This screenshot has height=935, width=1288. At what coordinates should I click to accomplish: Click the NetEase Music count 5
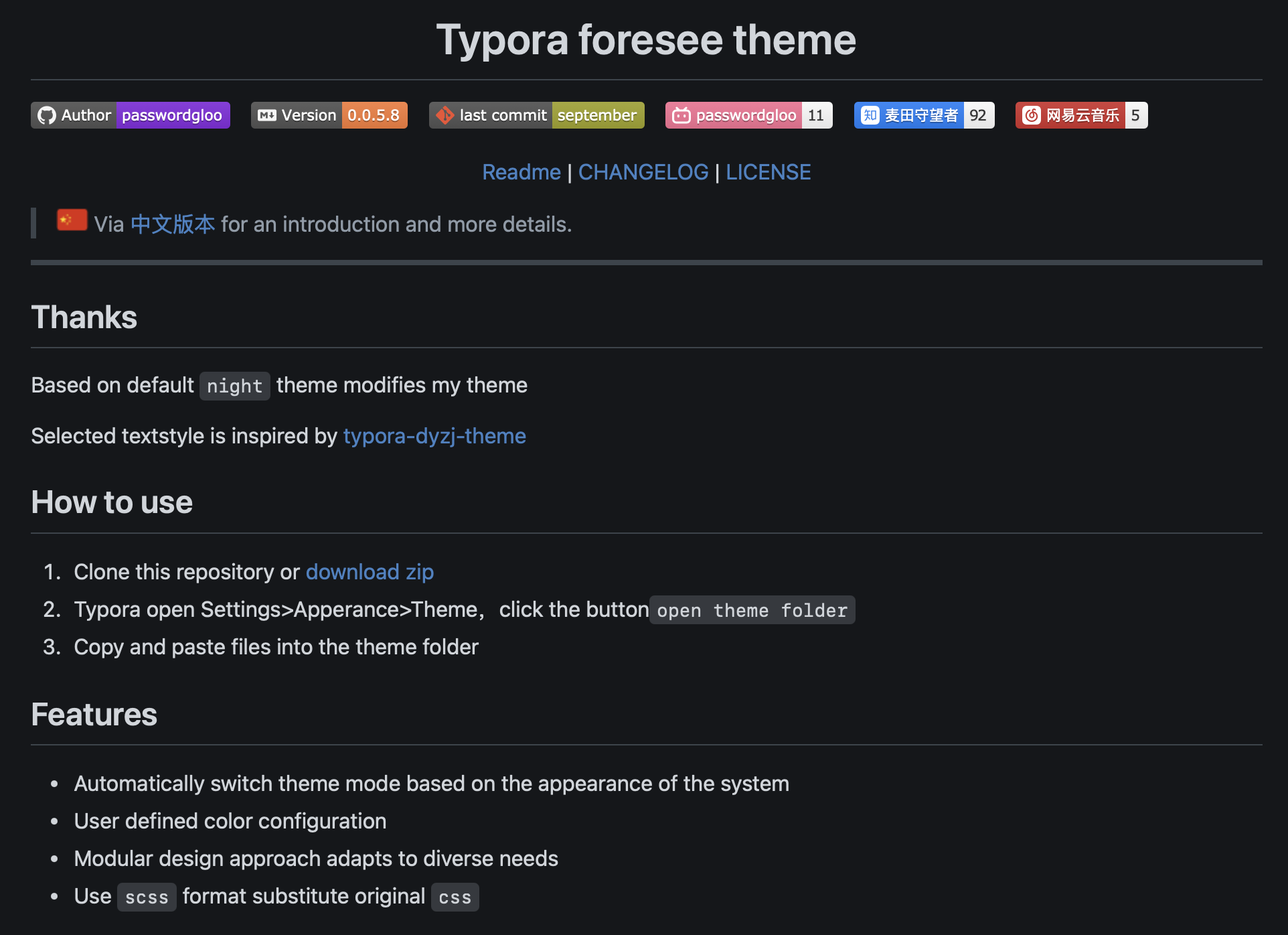[x=1135, y=115]
